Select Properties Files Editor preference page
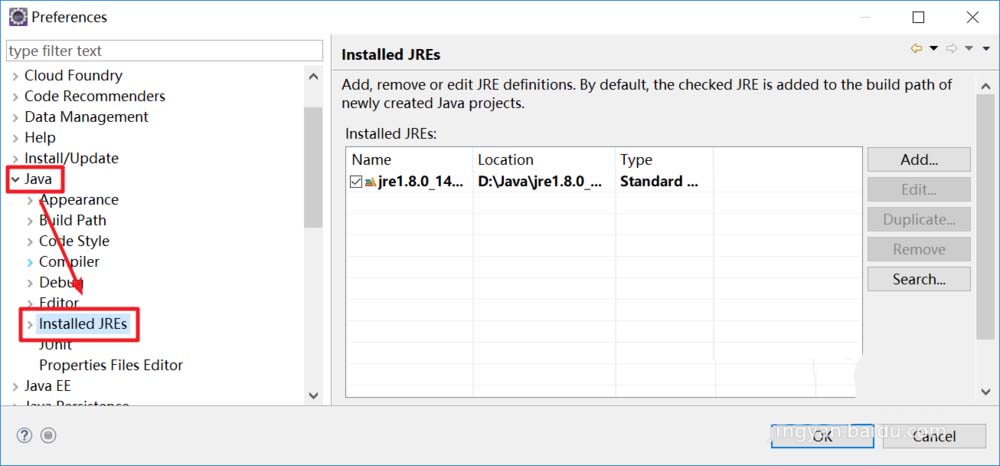This screenshot has width=1000, height=466. pos(110,365)
